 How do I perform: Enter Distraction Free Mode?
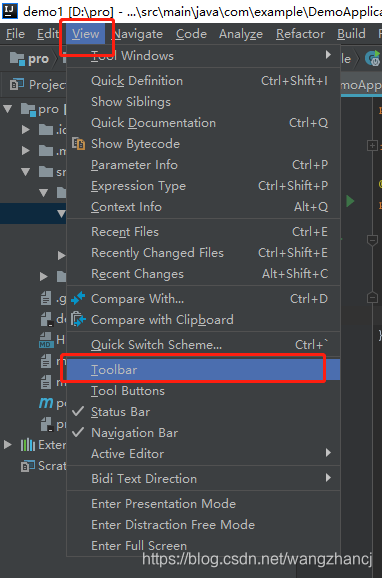tap(203, 525)
